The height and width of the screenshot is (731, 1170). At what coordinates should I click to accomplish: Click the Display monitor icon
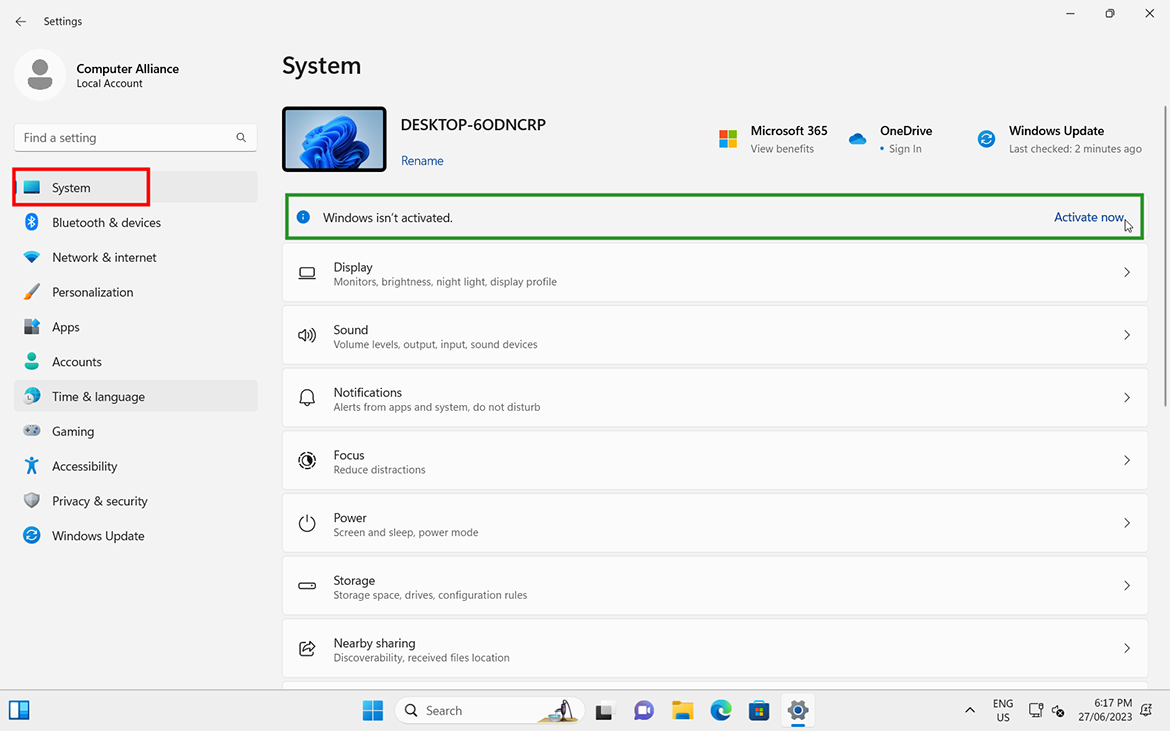(307, 272)
